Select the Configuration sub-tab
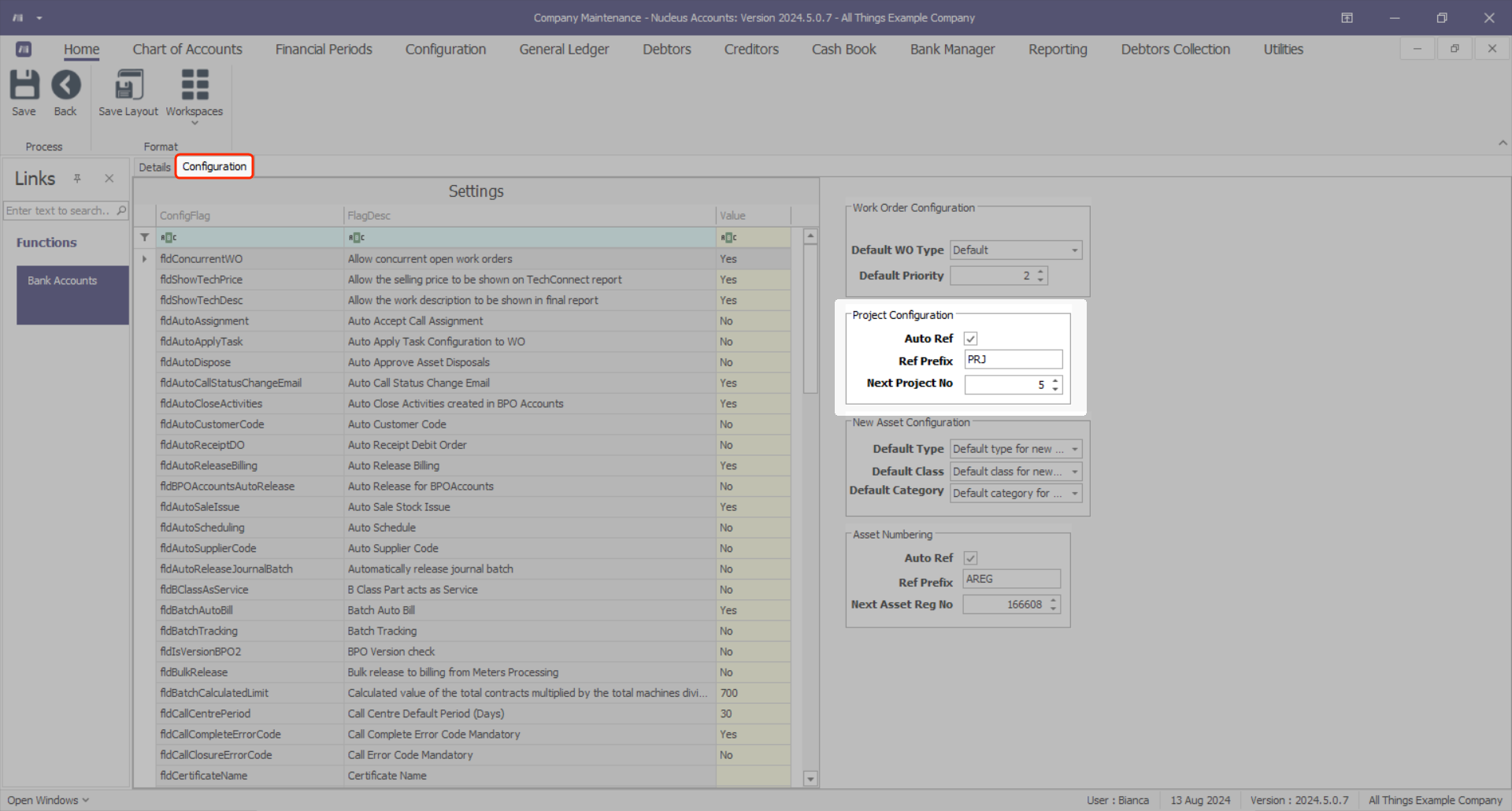 click(x=214, y=166)
